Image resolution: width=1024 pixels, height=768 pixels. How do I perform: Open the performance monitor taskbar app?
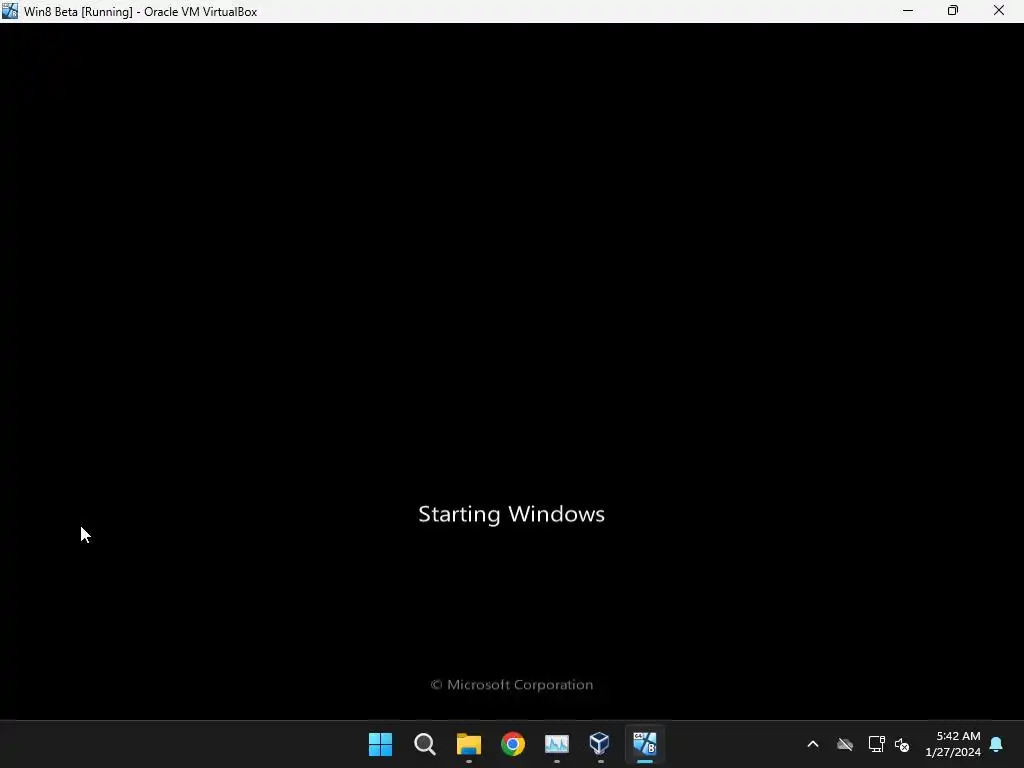(x=556, y=744)
